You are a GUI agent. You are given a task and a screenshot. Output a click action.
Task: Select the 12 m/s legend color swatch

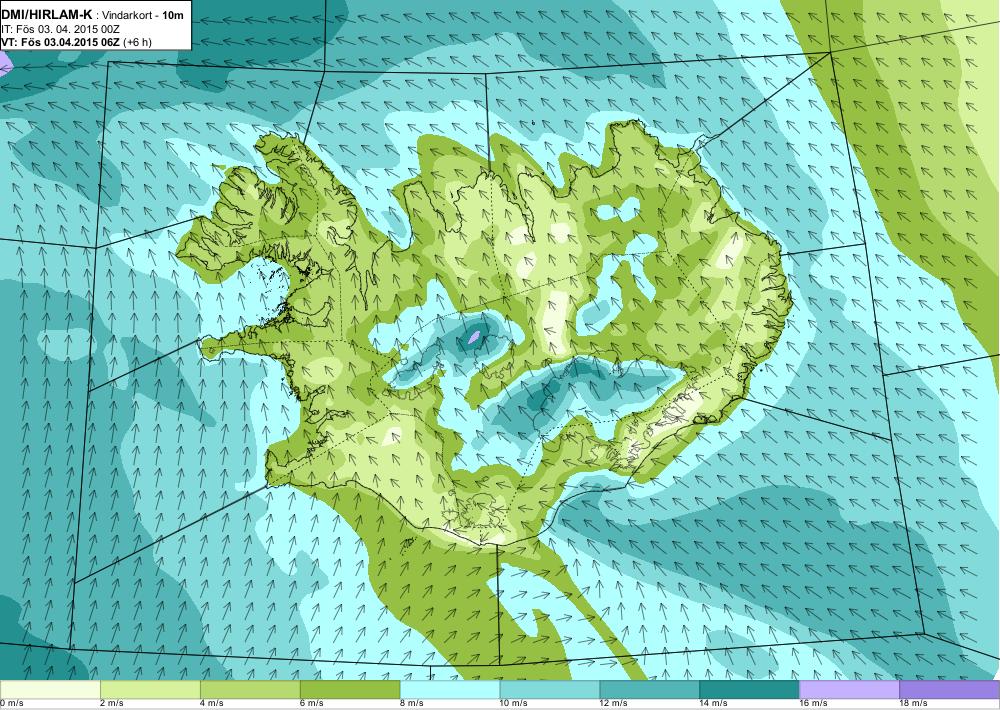pyautogui.click(x=650, y=690)
